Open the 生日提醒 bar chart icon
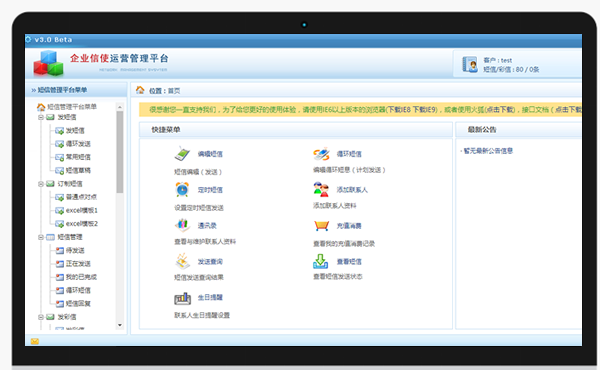 (183, 298)
